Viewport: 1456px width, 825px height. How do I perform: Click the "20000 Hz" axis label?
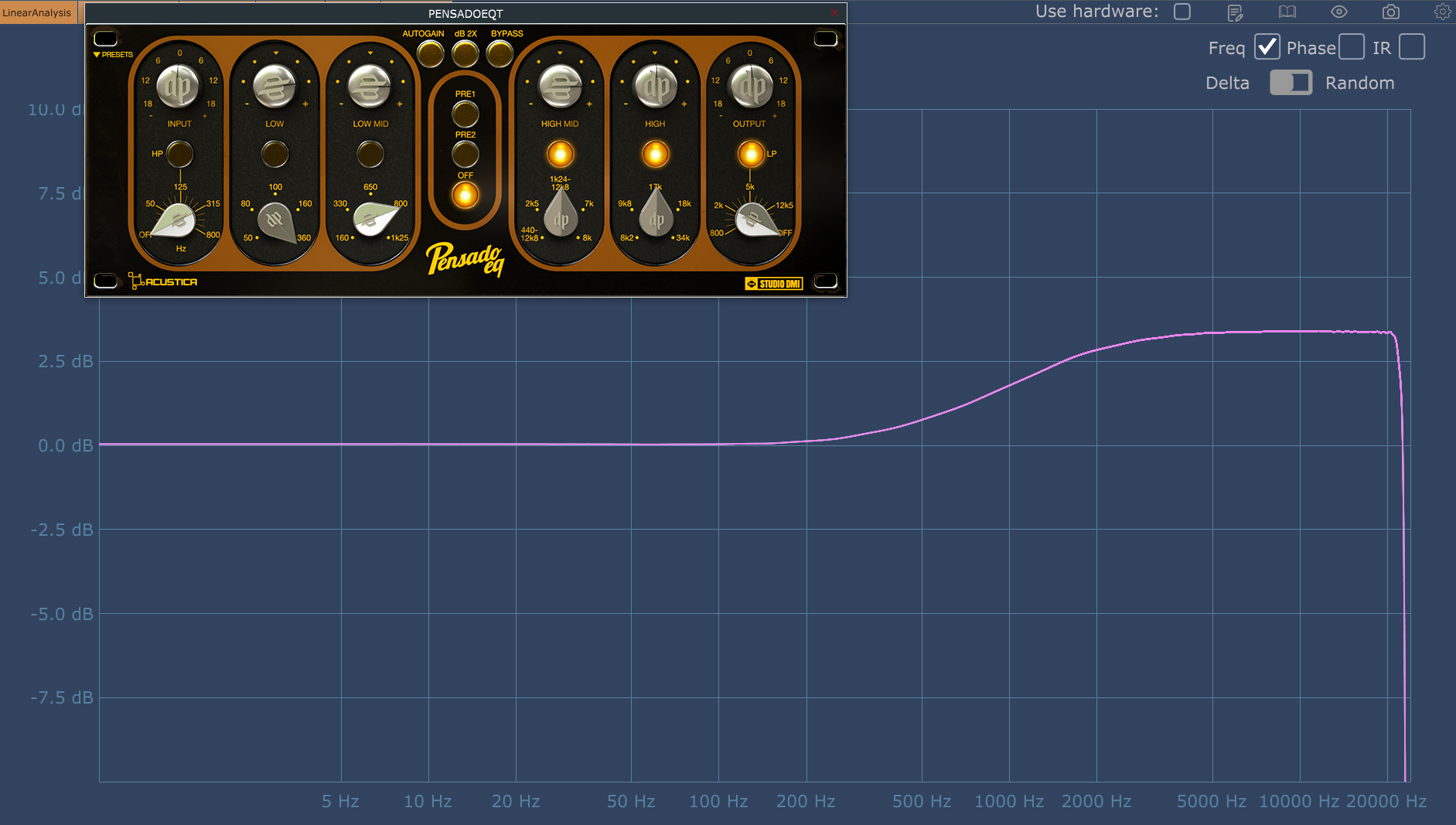click(1386, 802)
